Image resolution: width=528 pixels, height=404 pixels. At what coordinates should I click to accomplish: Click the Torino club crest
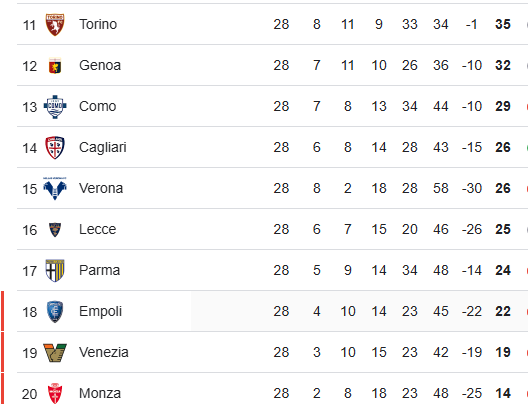click(x=55, y=25)
